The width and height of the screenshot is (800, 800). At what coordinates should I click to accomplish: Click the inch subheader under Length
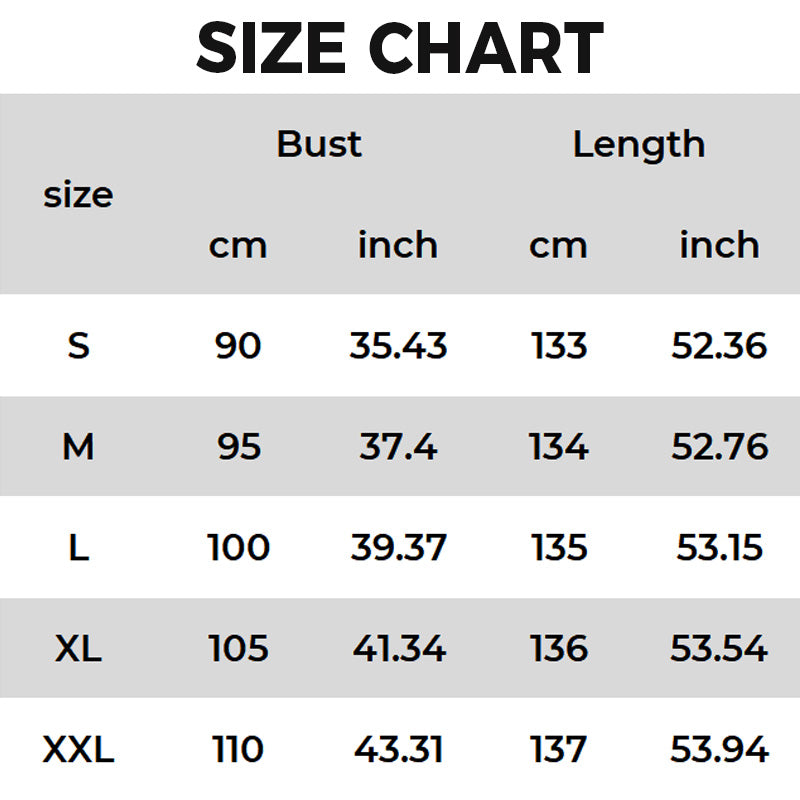pos(719,245)
